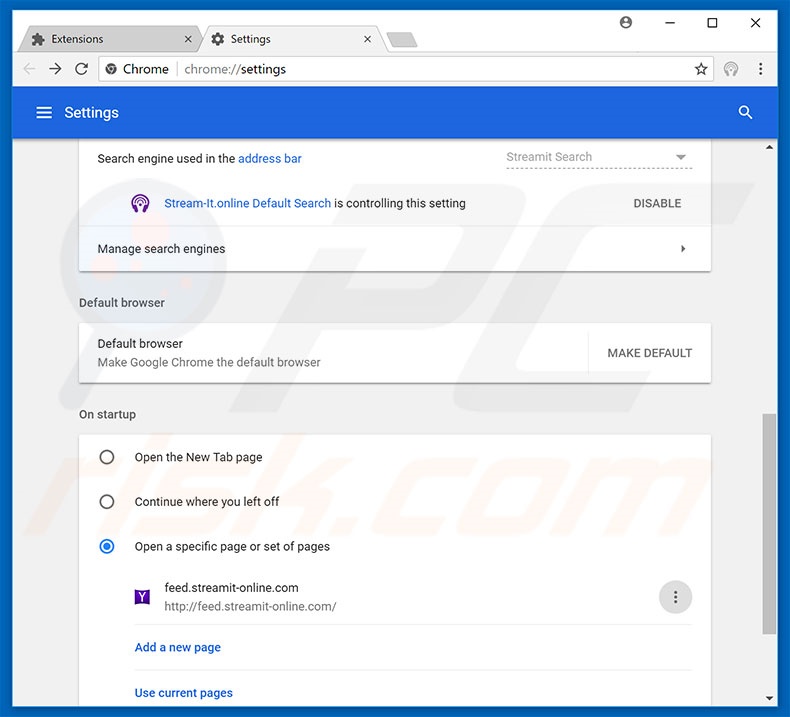
Task: Click Add a new page
Action: tap(177, 647)
